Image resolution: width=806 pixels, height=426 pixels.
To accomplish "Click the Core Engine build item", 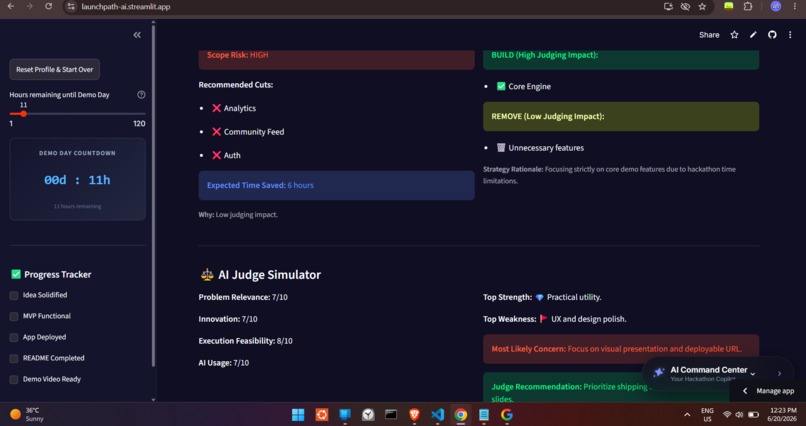I will pos(524,86).
